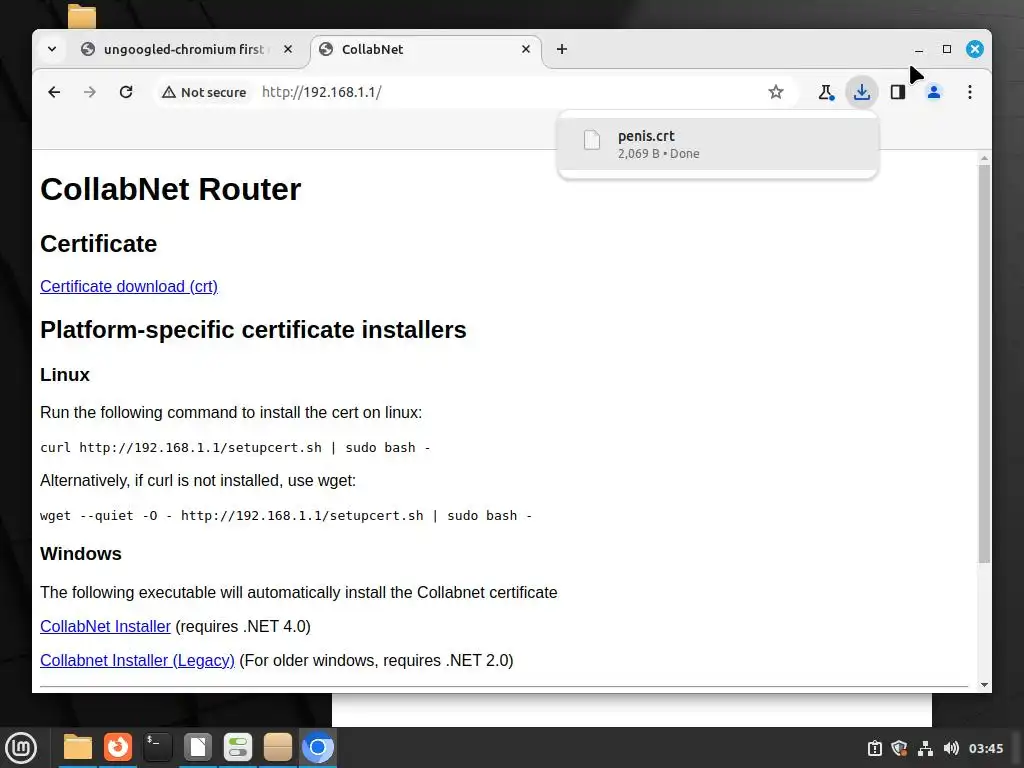Expand the tab search dropdown arrow

[x=52, y=49]
